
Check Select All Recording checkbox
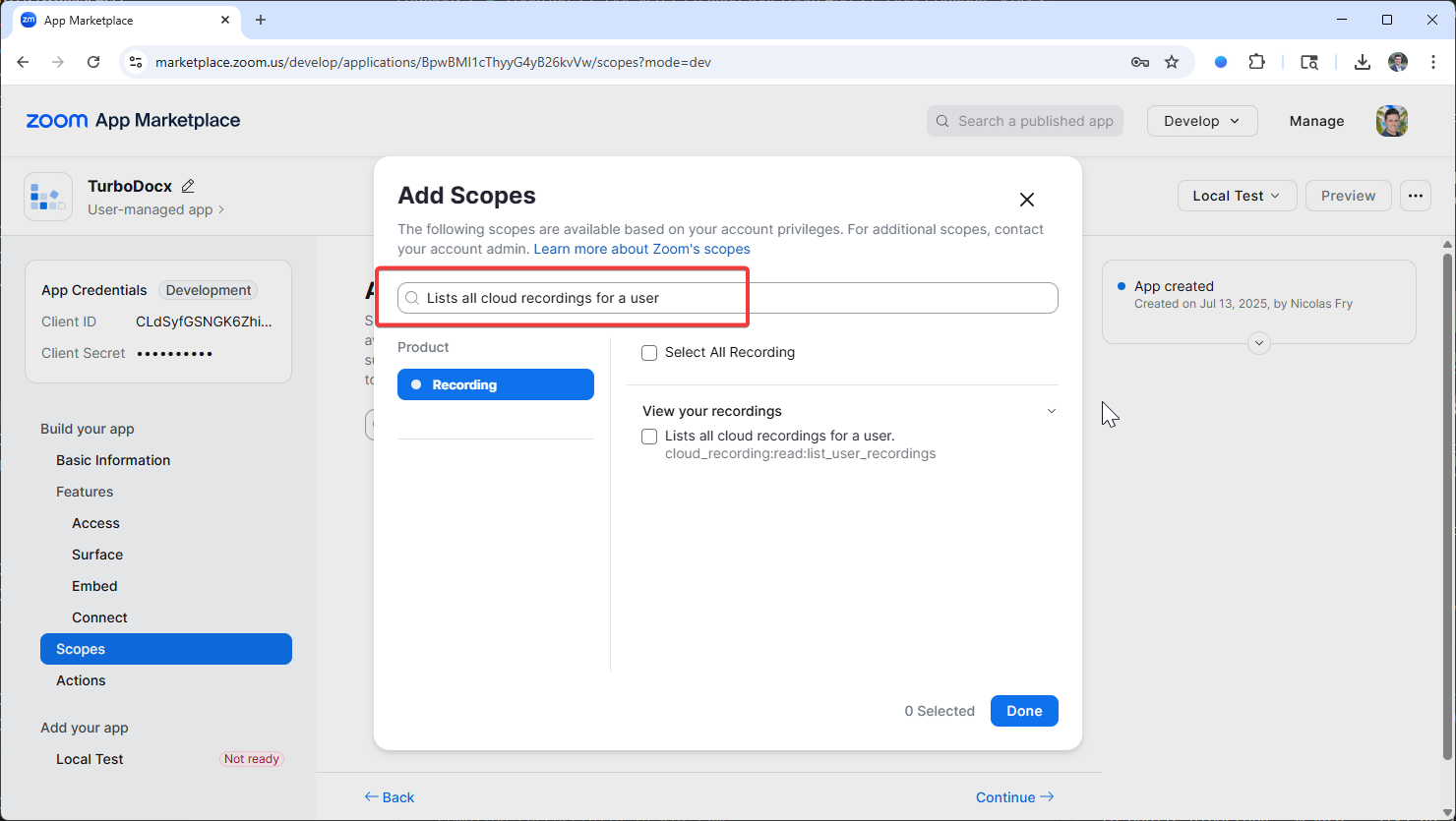point(649,353)
